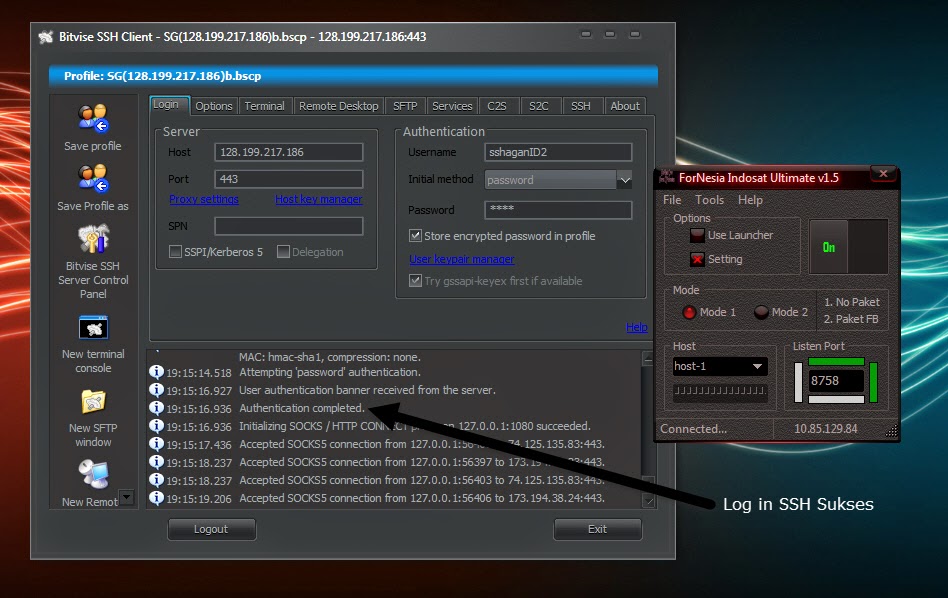The height and width of the screenshot is (598, 948).
Task: Click the Save profile icon
Action: pos(93,118)
